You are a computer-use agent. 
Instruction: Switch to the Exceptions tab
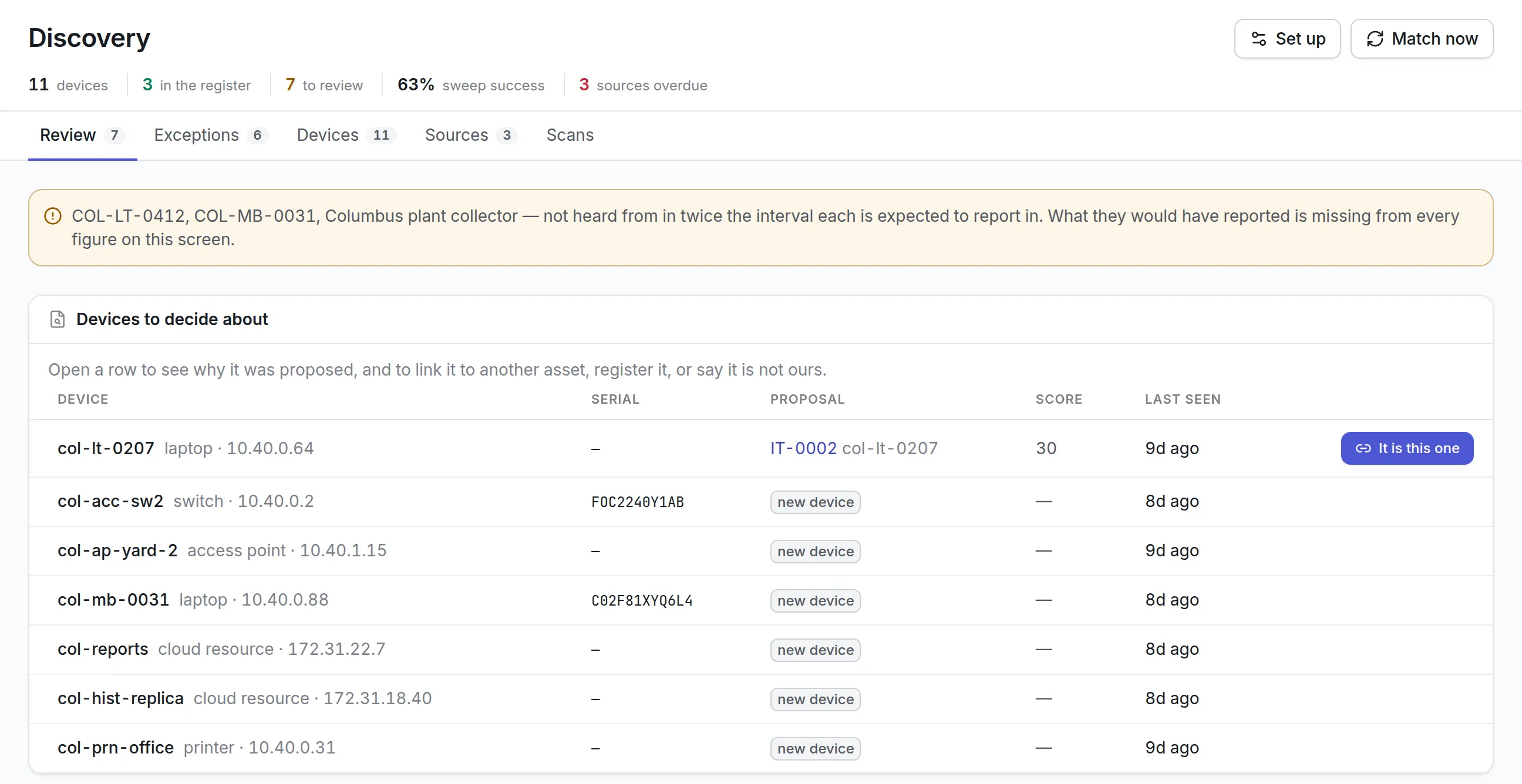coord(211,135)
